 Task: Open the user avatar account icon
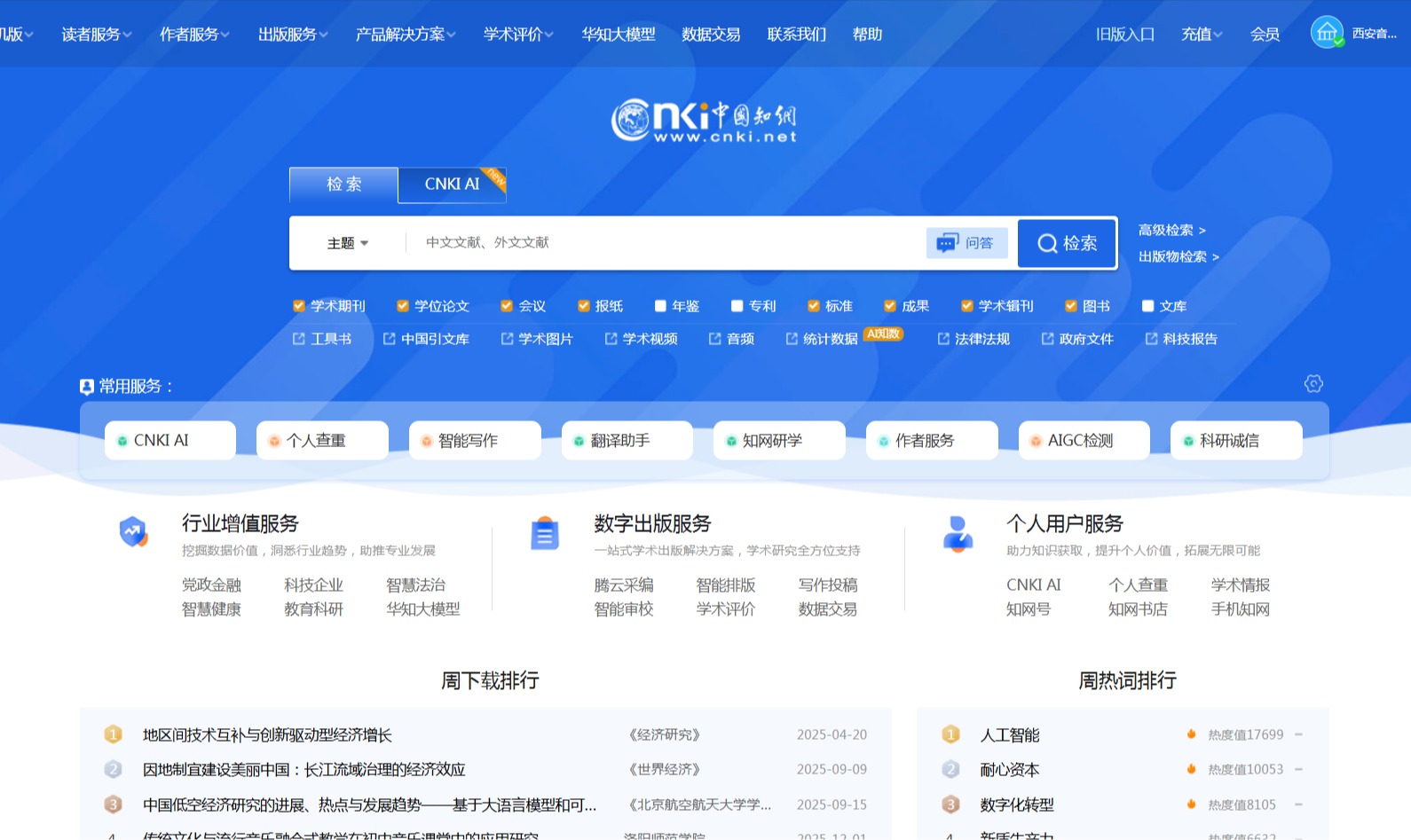(x=1327, y=33)
